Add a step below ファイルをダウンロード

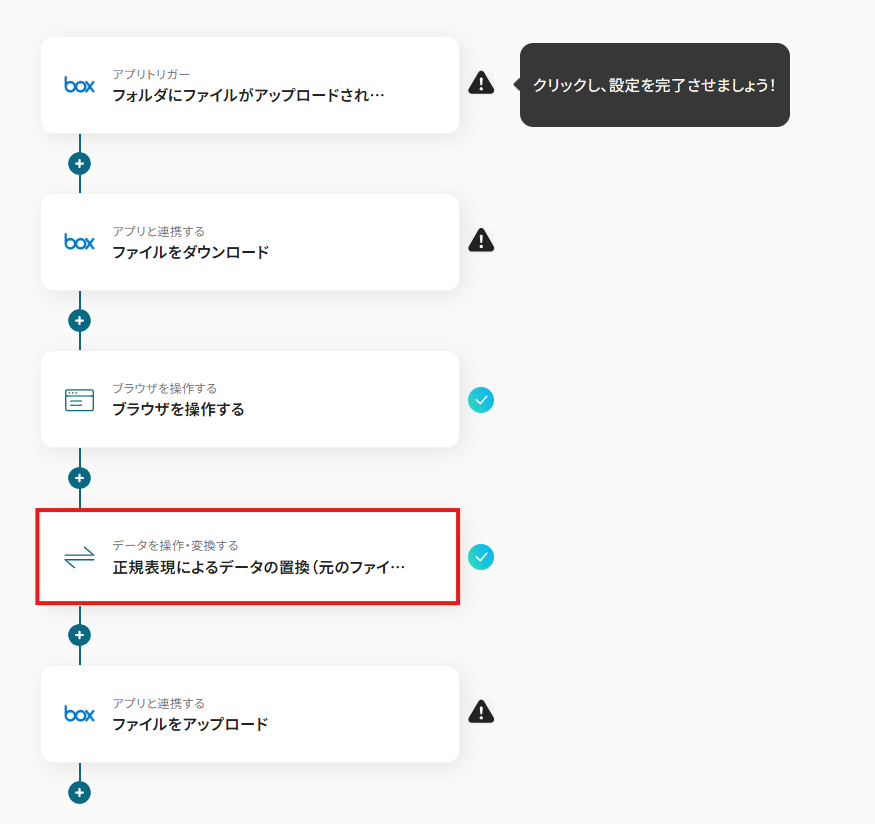pos(79,321)
